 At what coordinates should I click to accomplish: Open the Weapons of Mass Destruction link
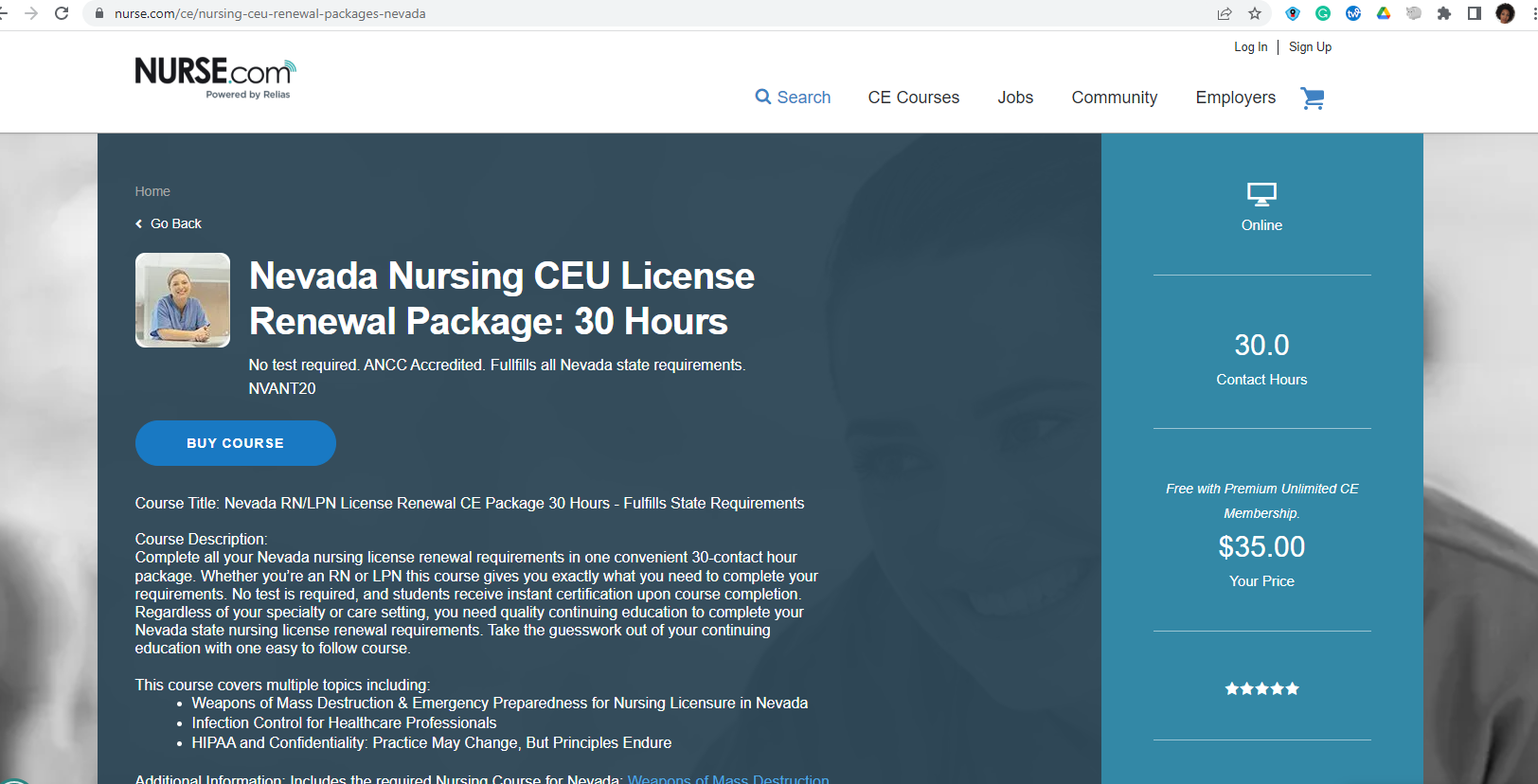click(x=728, y=778)
